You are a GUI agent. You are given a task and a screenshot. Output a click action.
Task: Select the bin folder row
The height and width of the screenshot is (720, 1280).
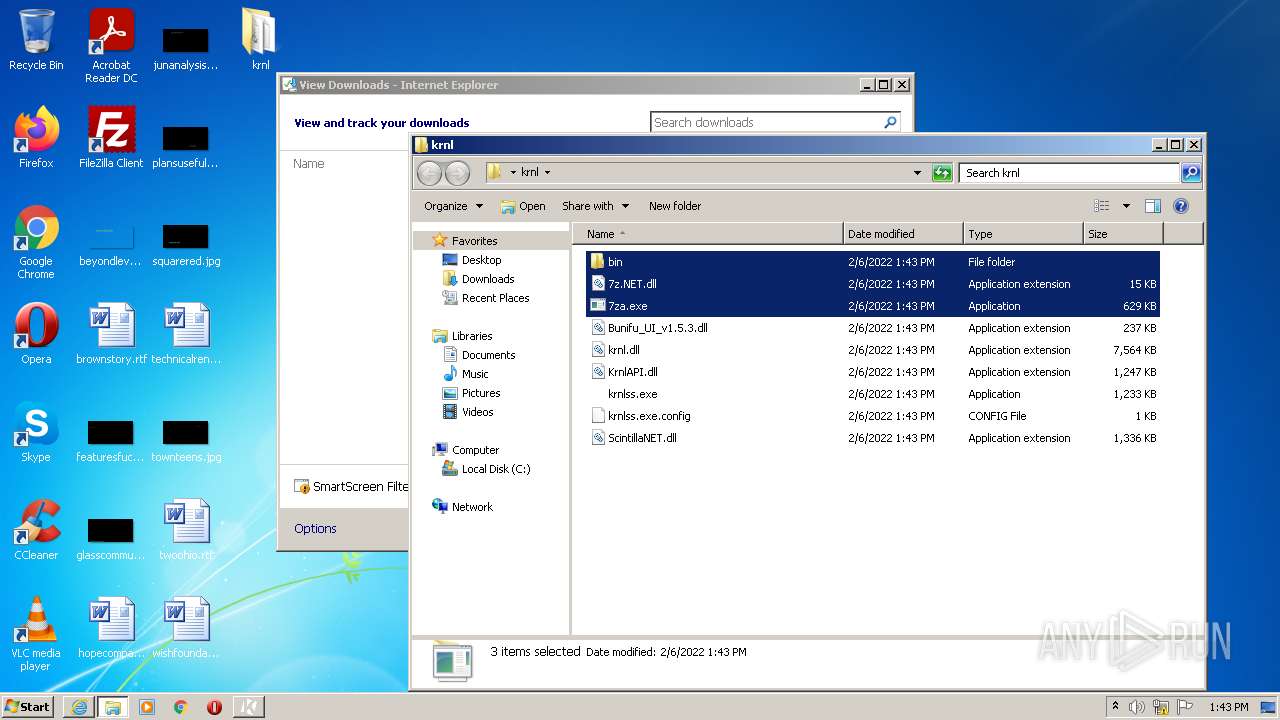[x=872, y=262]
